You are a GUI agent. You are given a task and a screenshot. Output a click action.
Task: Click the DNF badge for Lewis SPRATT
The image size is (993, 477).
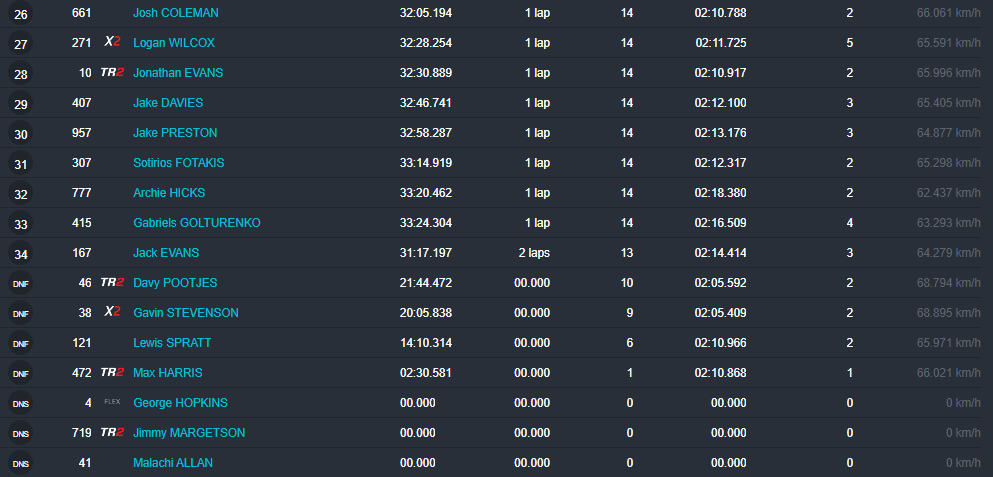(21, 344)
